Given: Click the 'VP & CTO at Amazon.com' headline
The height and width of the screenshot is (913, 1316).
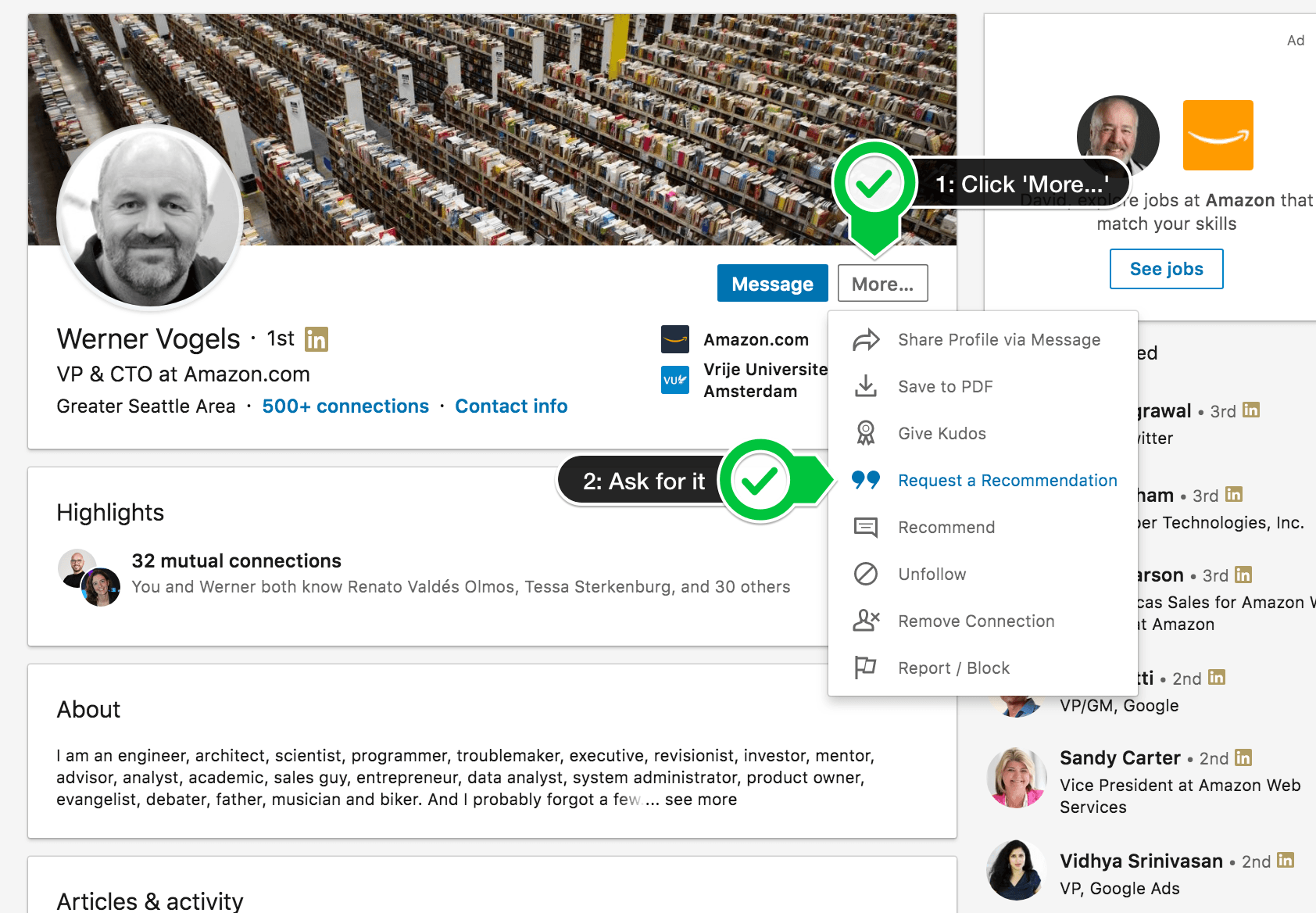Looking at the screenshot, I should (x=183, y=374).
